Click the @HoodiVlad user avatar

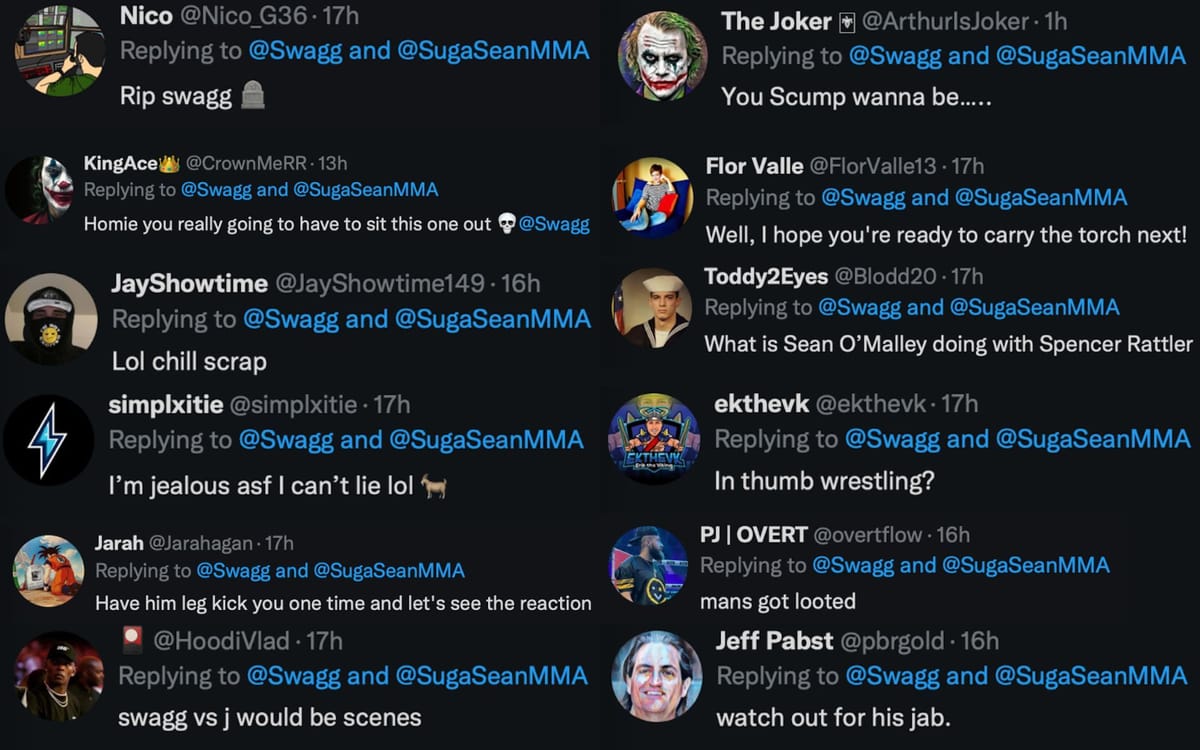pyautogui.click(x=59, y=677)
